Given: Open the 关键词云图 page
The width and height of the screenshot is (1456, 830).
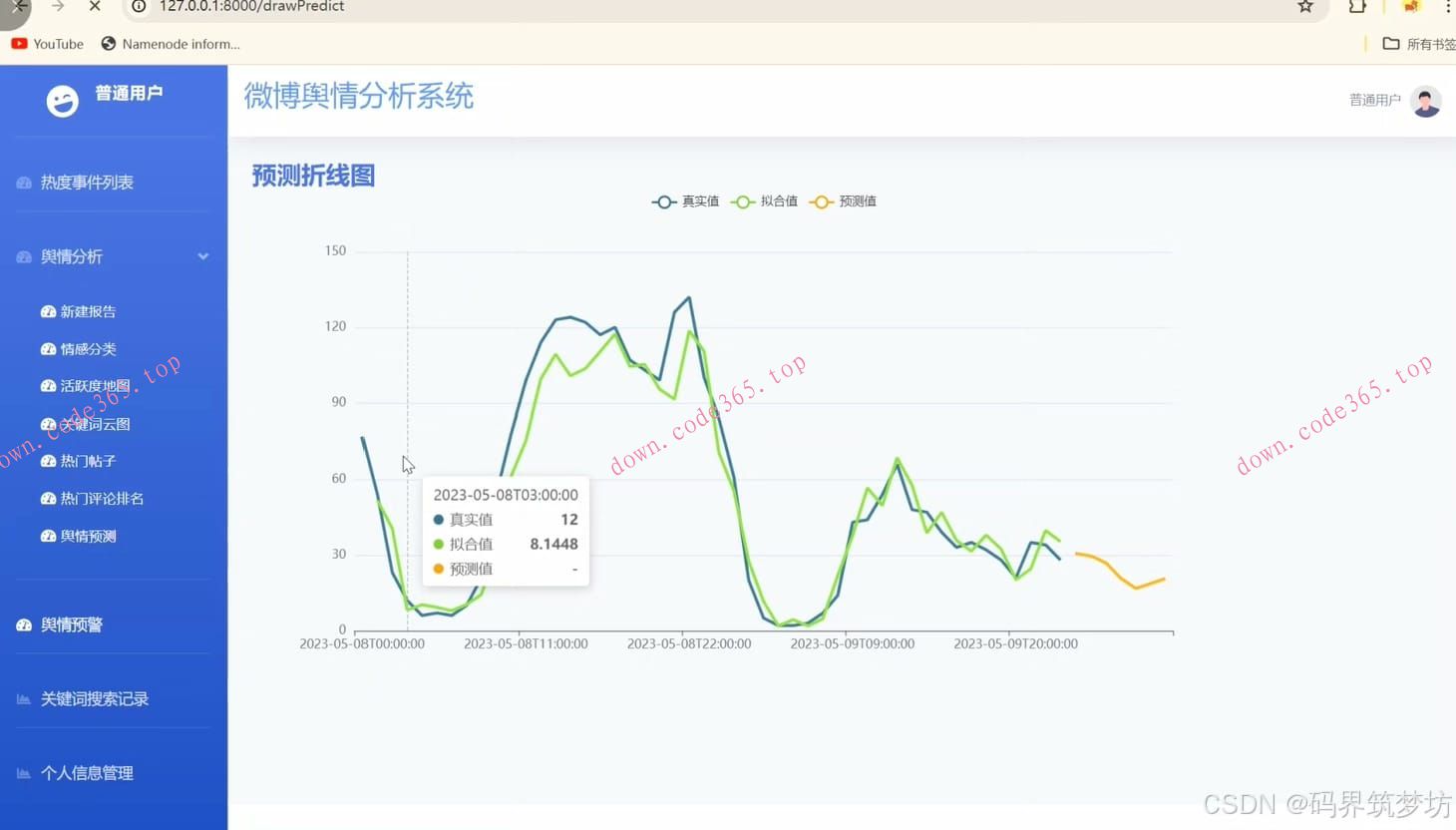Looking at the screenshot, I should point(95,424).
